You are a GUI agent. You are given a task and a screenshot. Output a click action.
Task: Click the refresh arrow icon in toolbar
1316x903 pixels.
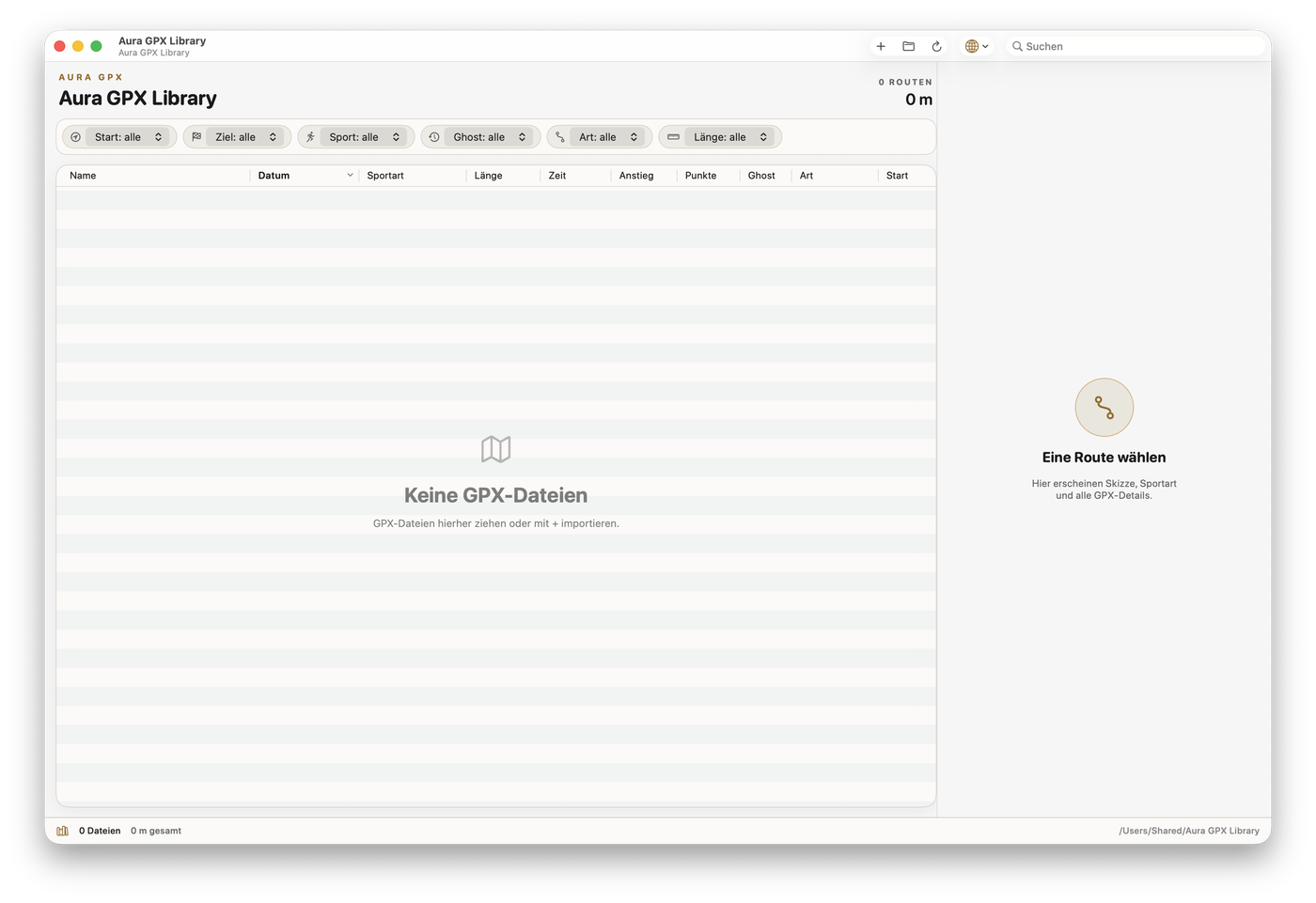coord(936,46)
